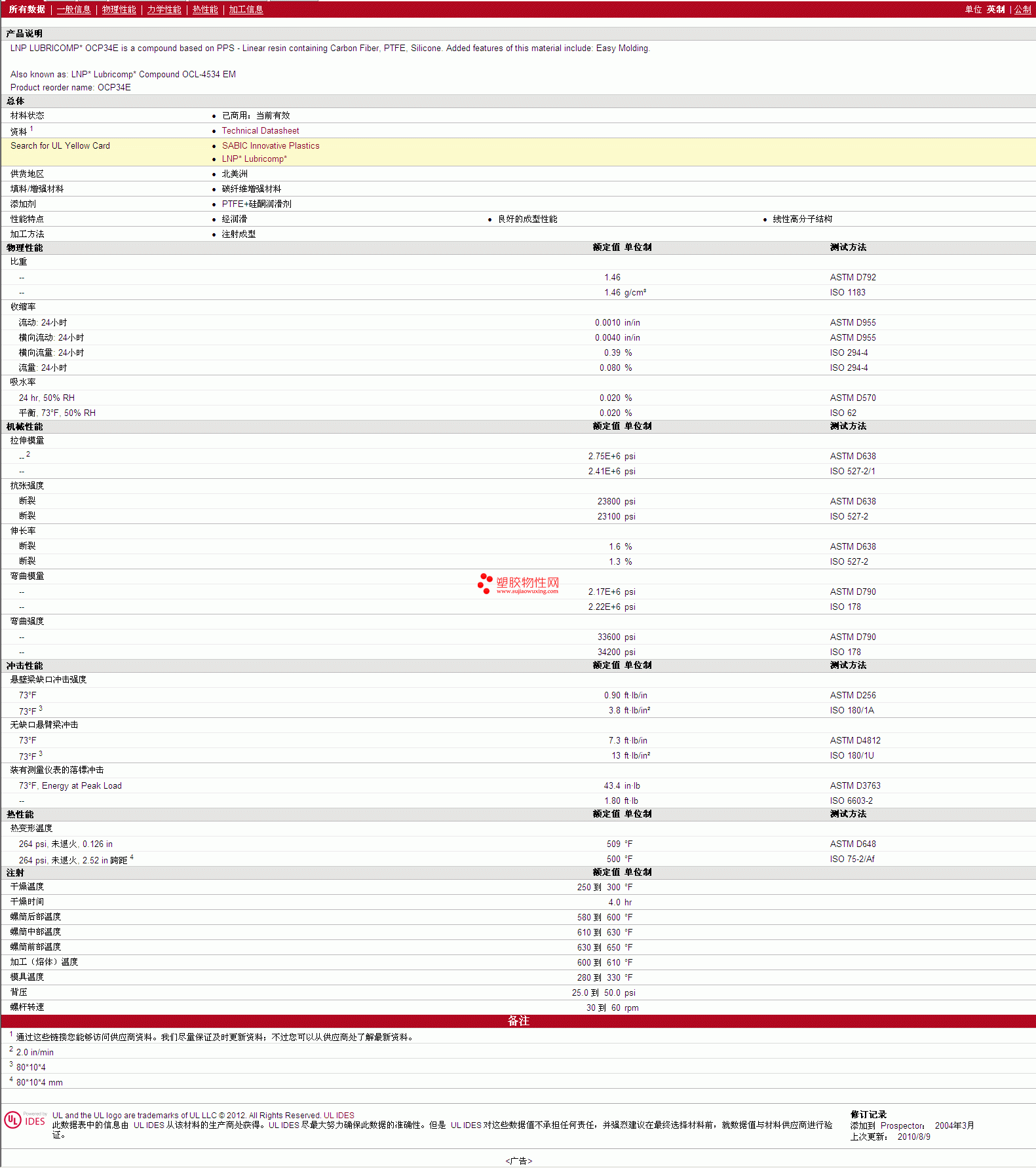
Task: Select the ISO 1183 test method
Action: pos(847,293)
